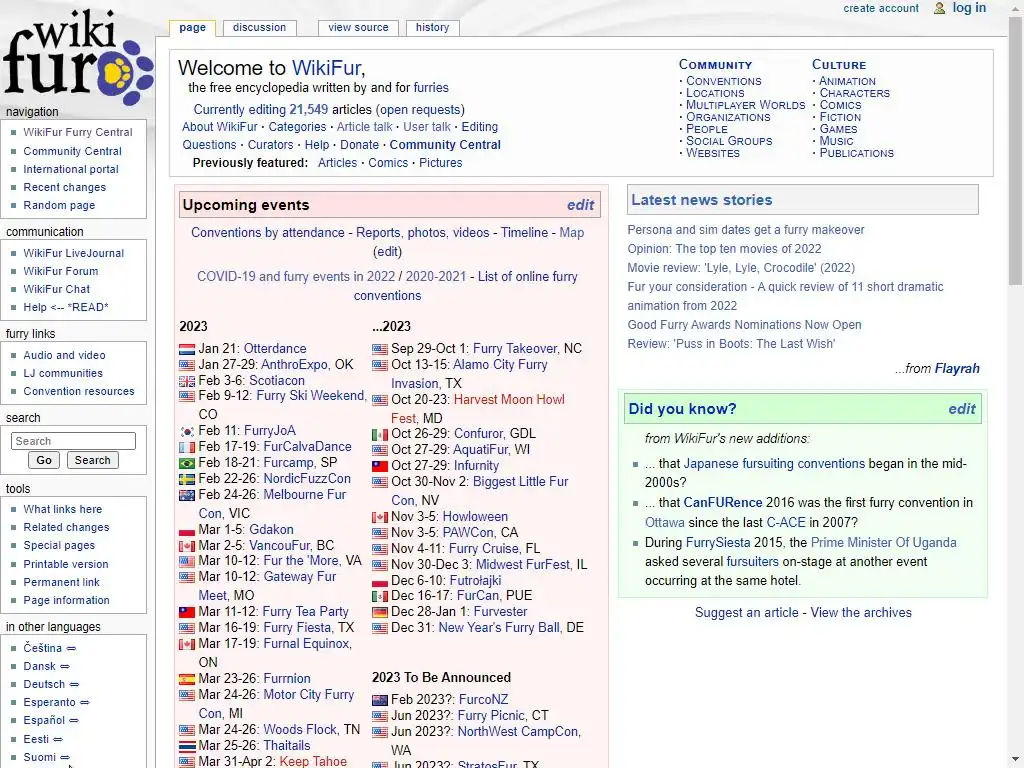Click the Canada flag next to VancouFur
The image size is (1024, 768).
pyautogui.click(x=187, y=546)
